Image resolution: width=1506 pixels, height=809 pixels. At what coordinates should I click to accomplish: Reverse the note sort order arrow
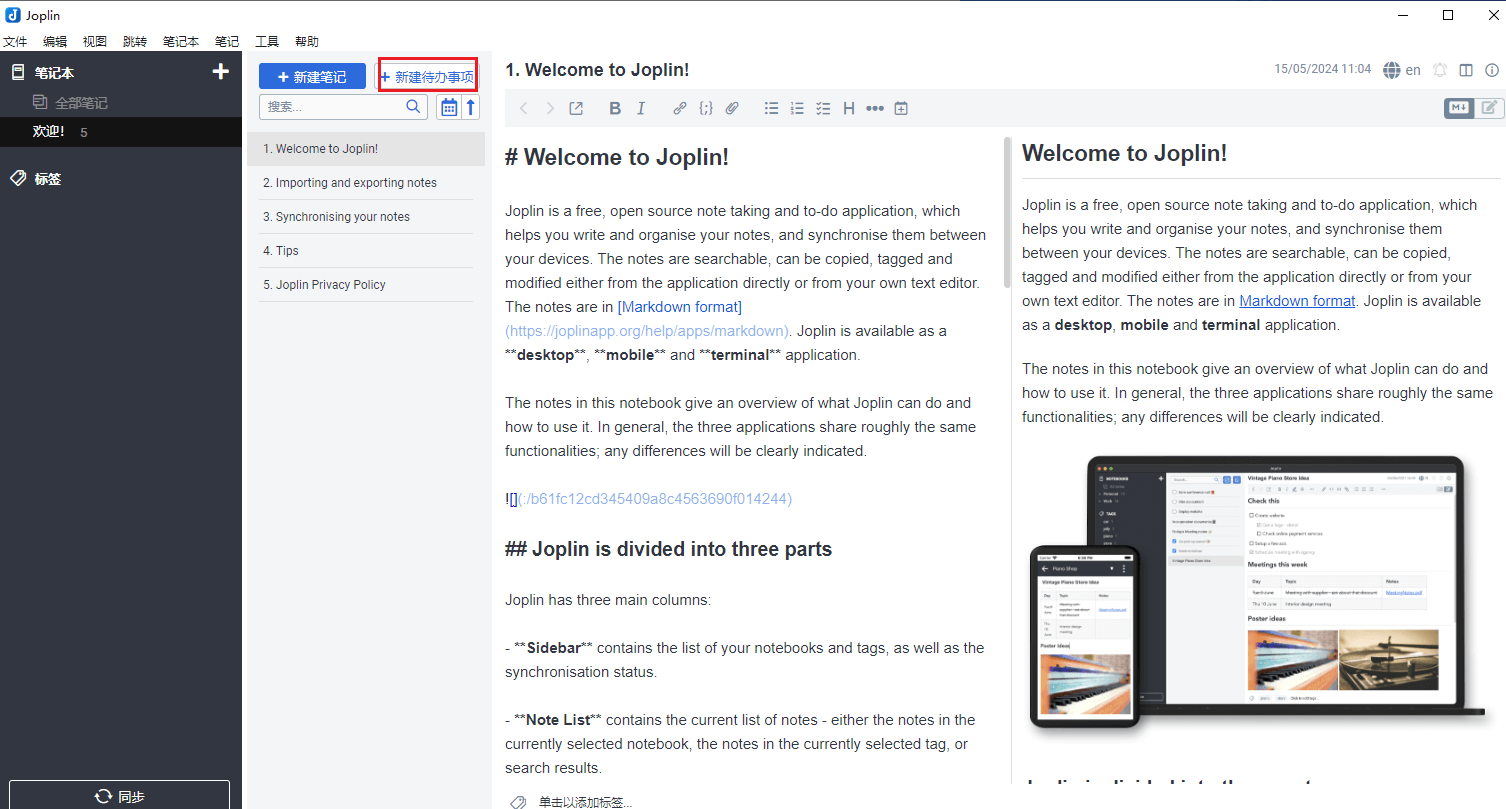(471, 107)
